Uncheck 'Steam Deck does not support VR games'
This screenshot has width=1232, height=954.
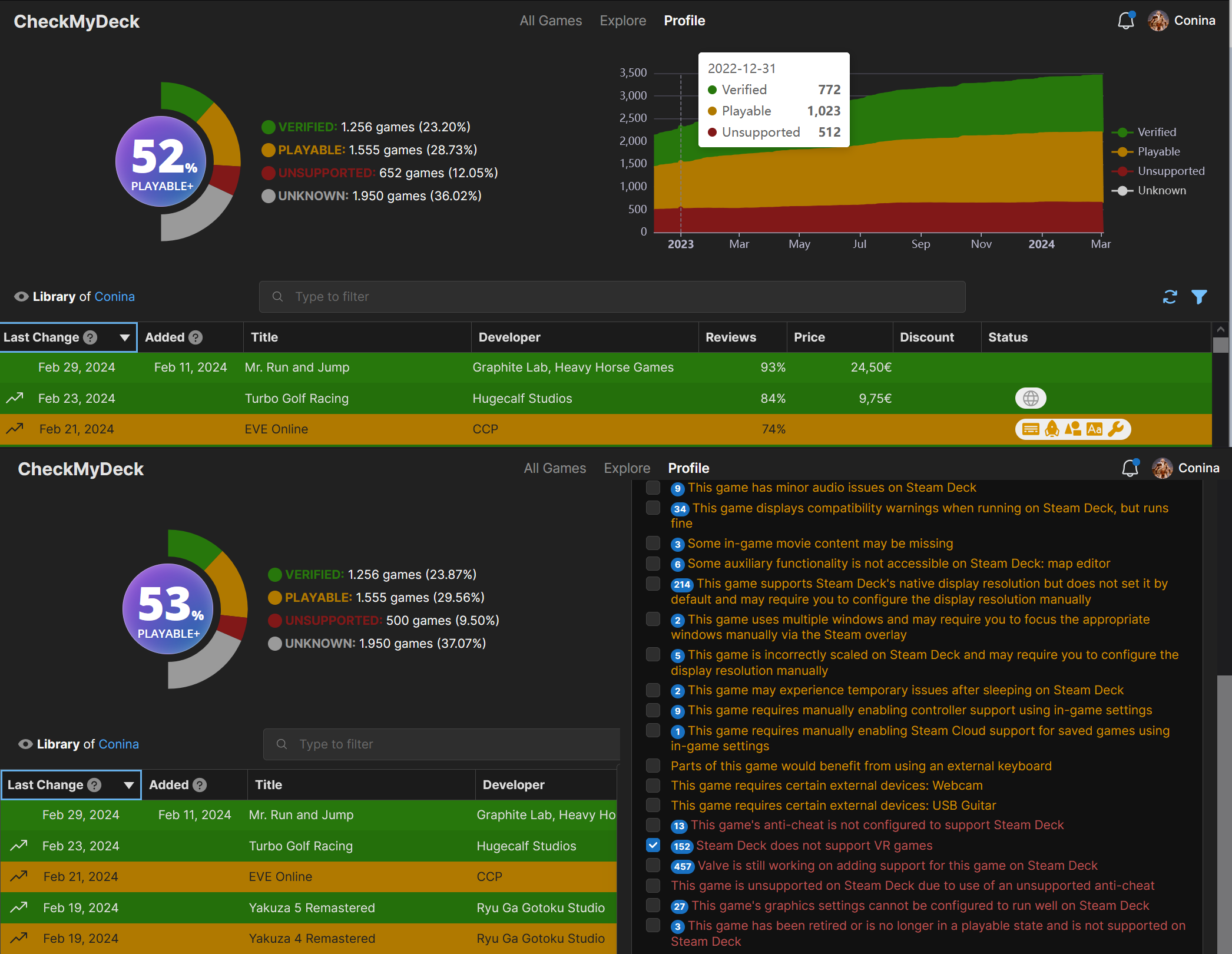click(653, 845)
